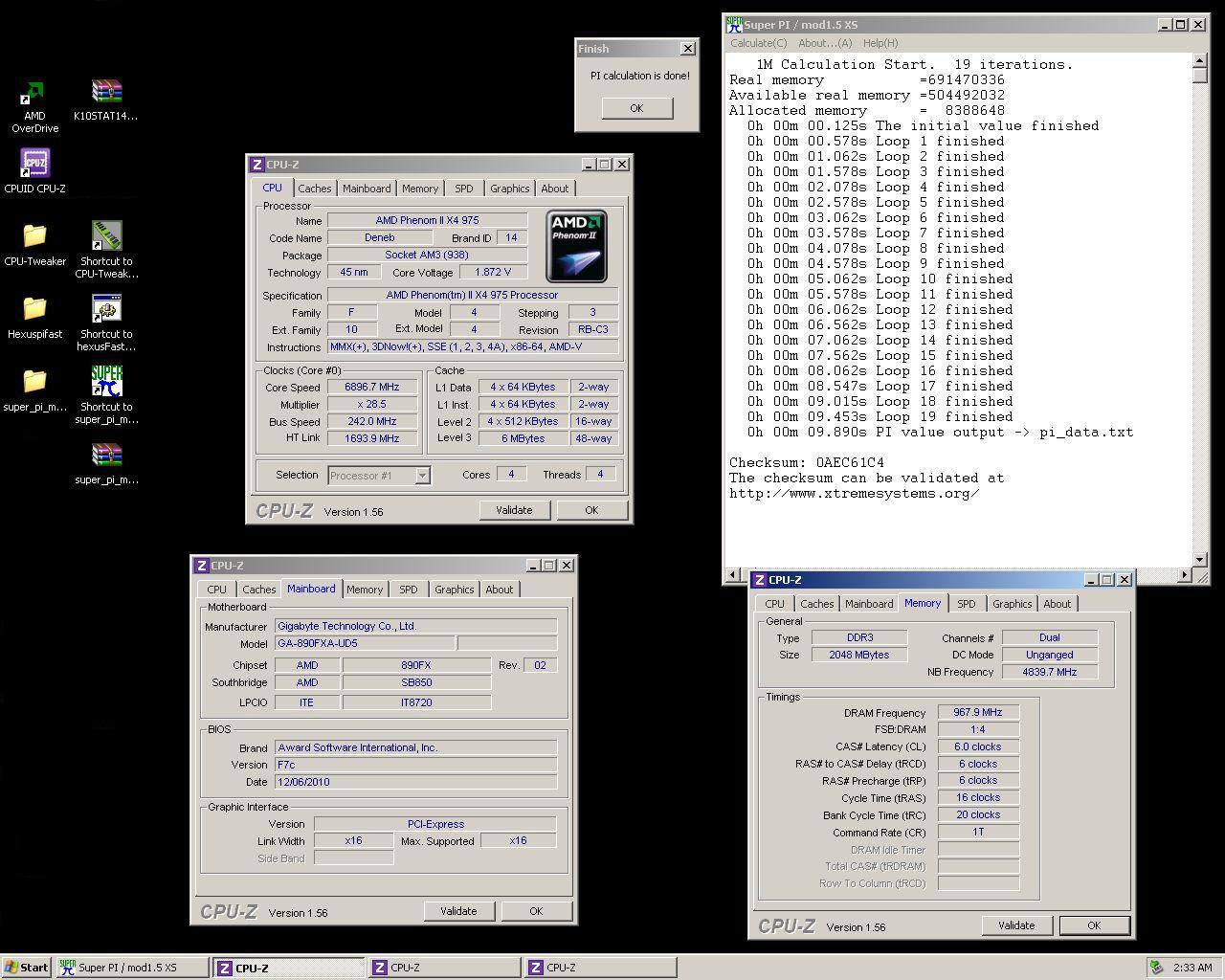Open the Calculate(C) menu in Super PI
This screenshot has height=980, width=1225.
point(758,43)
